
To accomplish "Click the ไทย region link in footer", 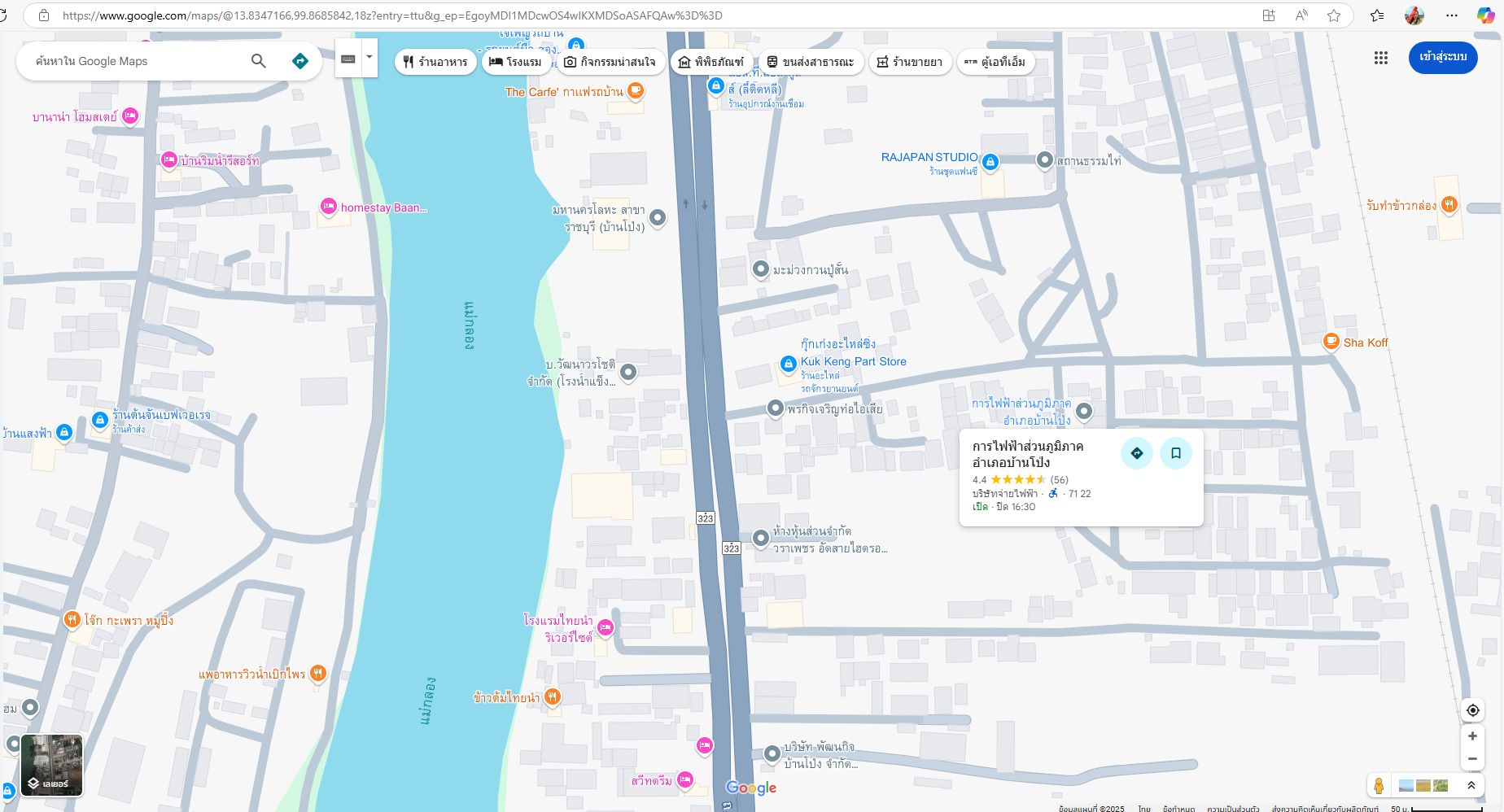I will [1144, 808].
